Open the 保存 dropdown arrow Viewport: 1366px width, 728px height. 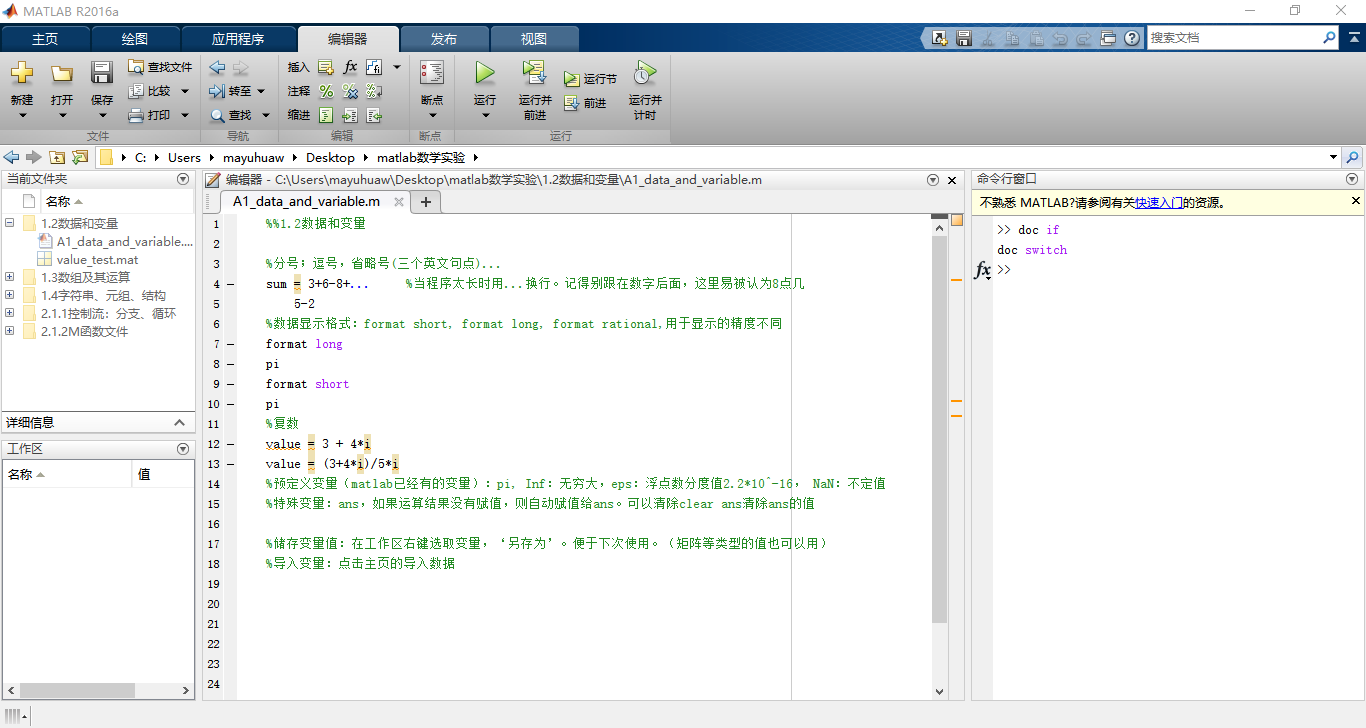click(102, 115)
